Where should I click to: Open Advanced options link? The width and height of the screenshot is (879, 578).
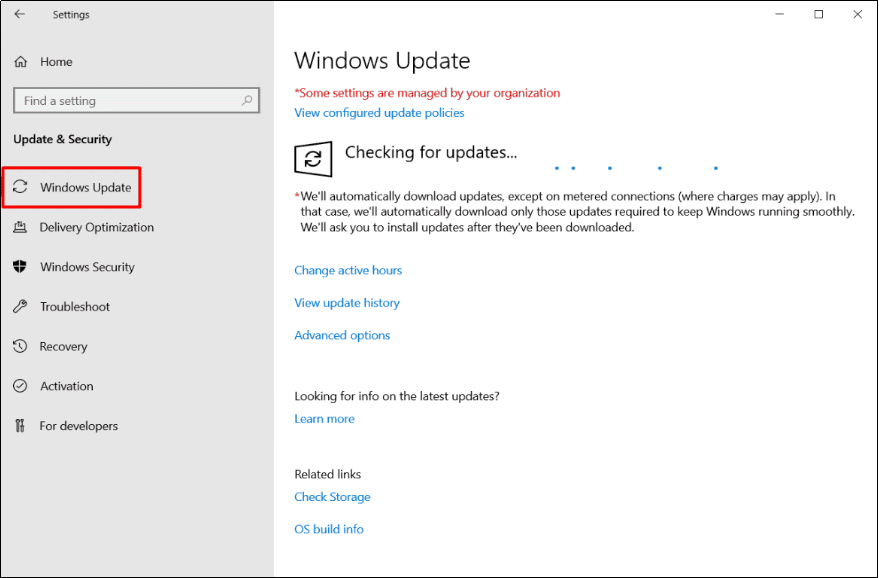tap(342, 335)
